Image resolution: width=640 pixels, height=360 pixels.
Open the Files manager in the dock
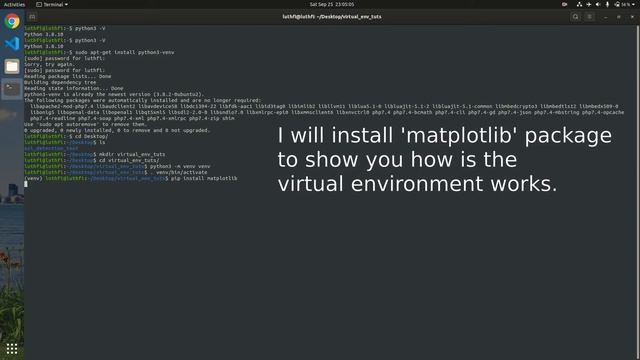[x=12, y=66]
